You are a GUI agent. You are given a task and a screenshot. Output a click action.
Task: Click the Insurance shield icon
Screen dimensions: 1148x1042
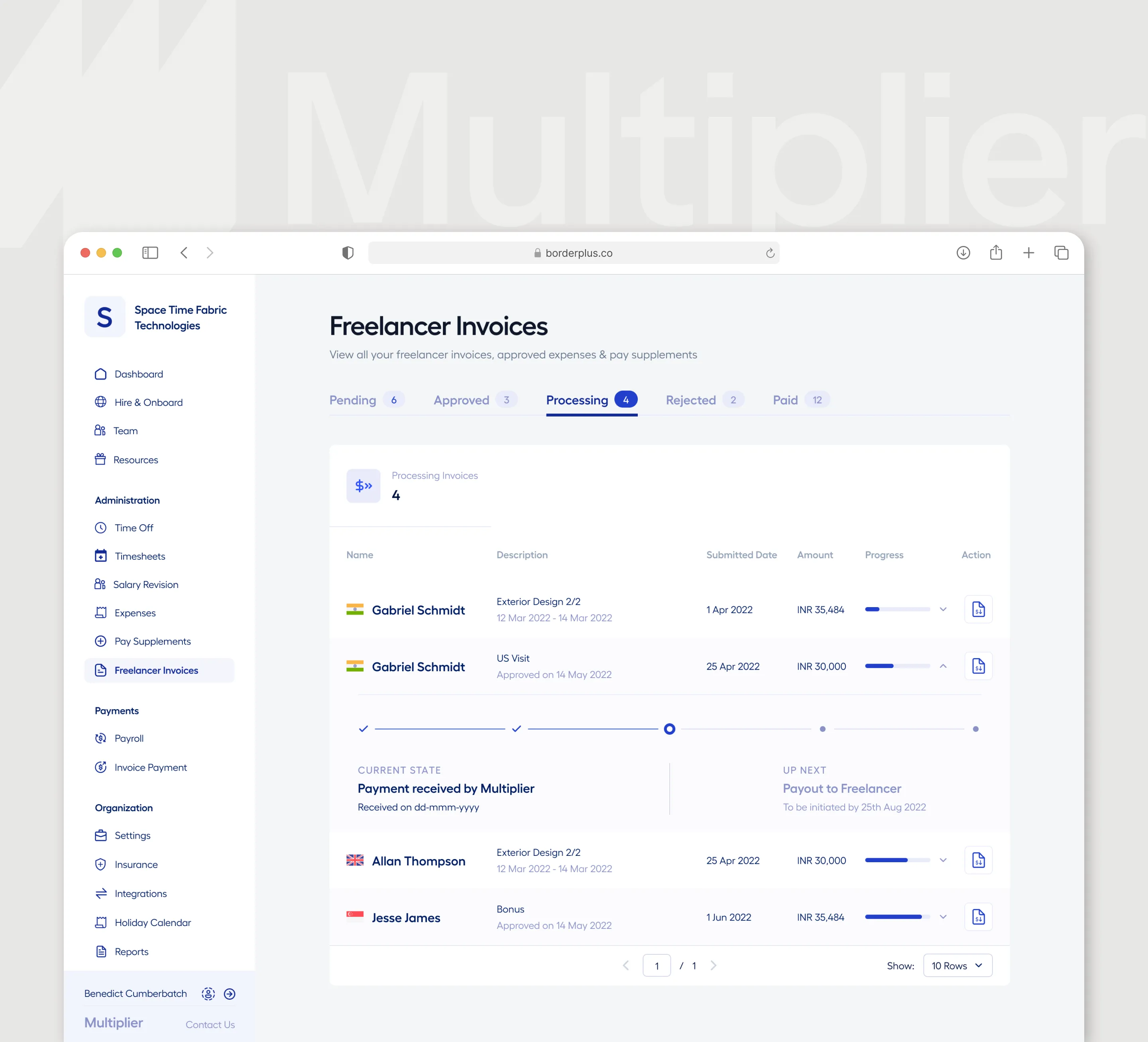[101, 864]
